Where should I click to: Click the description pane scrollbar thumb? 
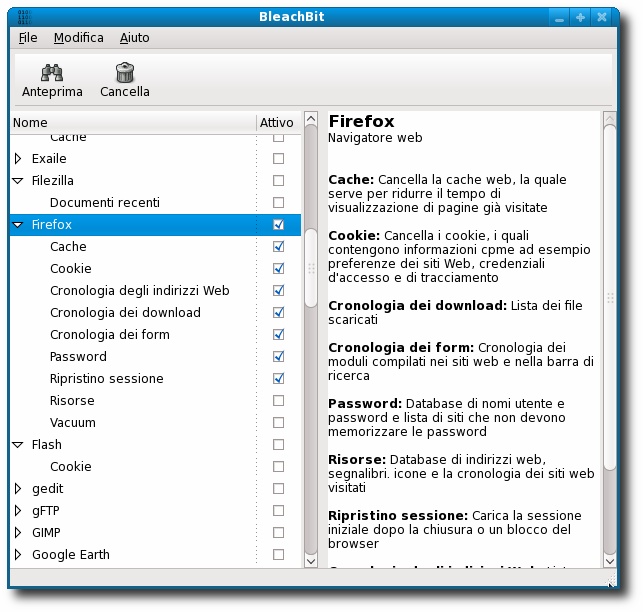tap(610, 298)
